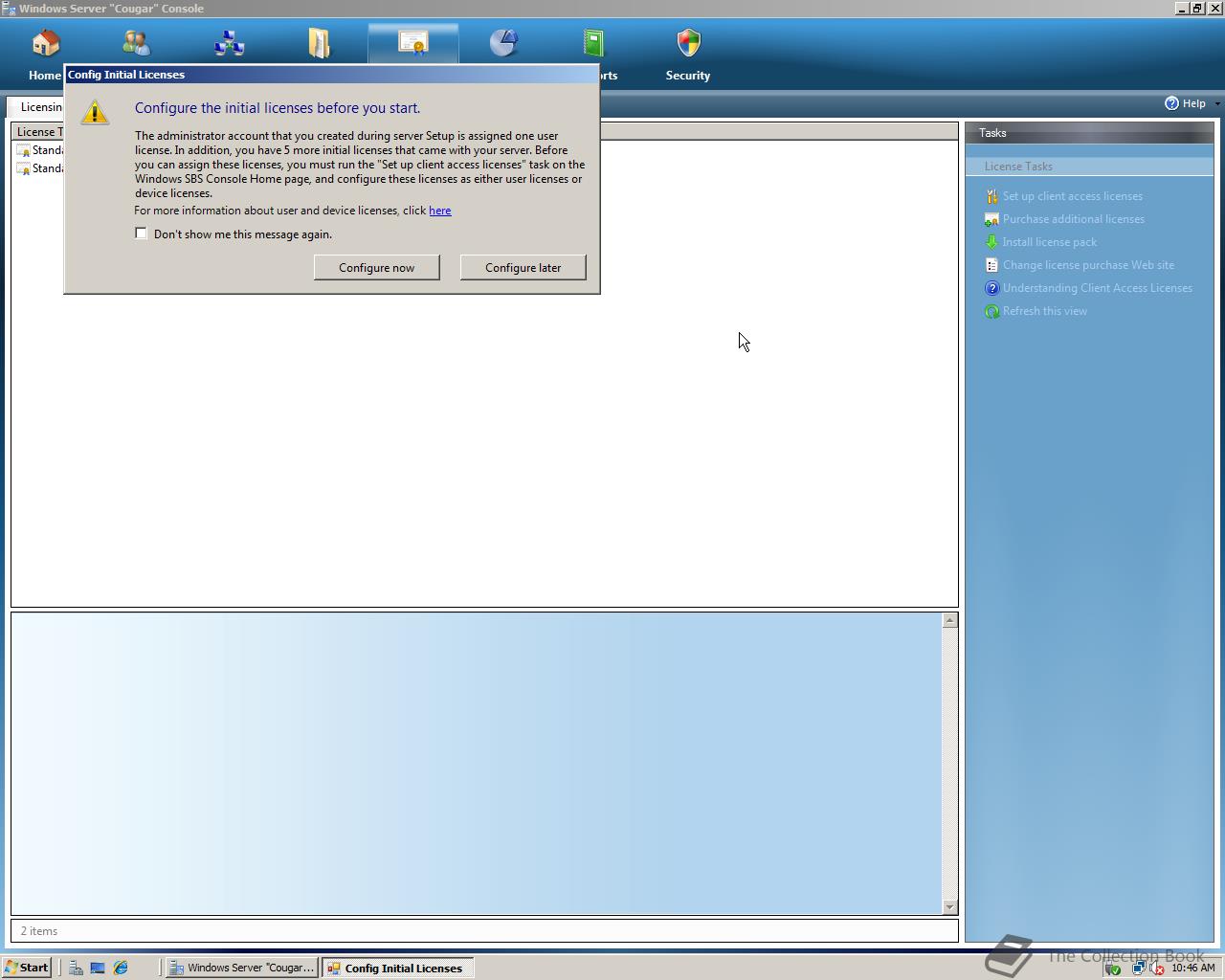Switch to Windows Server Cougar taskbar button
Image resolution: width=1225 pixels, height=980 pixels.
coord(242,968)
